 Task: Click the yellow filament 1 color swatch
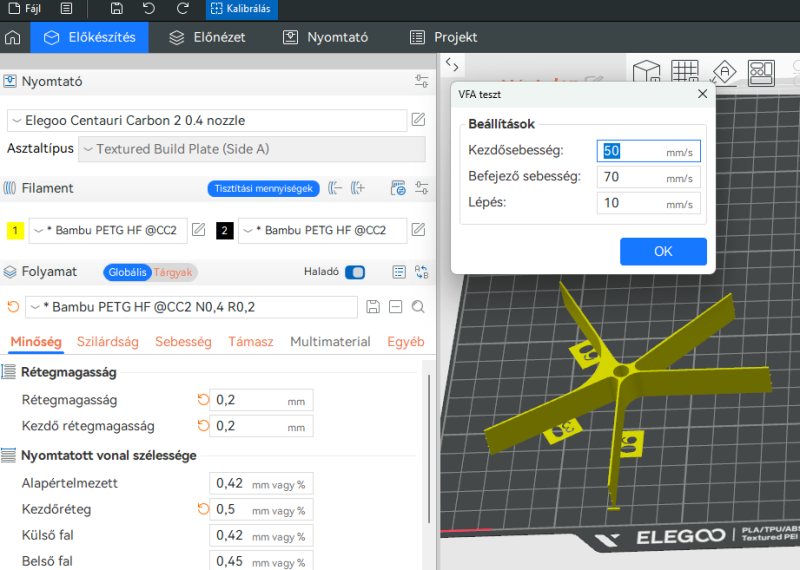15,231
